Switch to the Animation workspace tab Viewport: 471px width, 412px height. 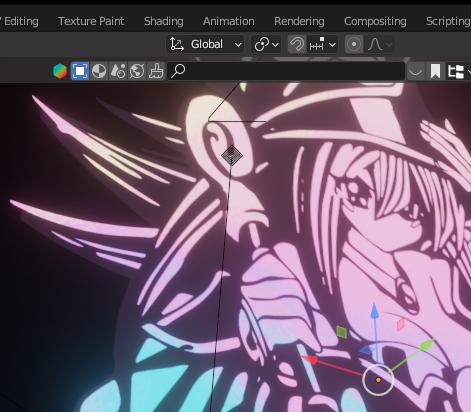(229, 21)
